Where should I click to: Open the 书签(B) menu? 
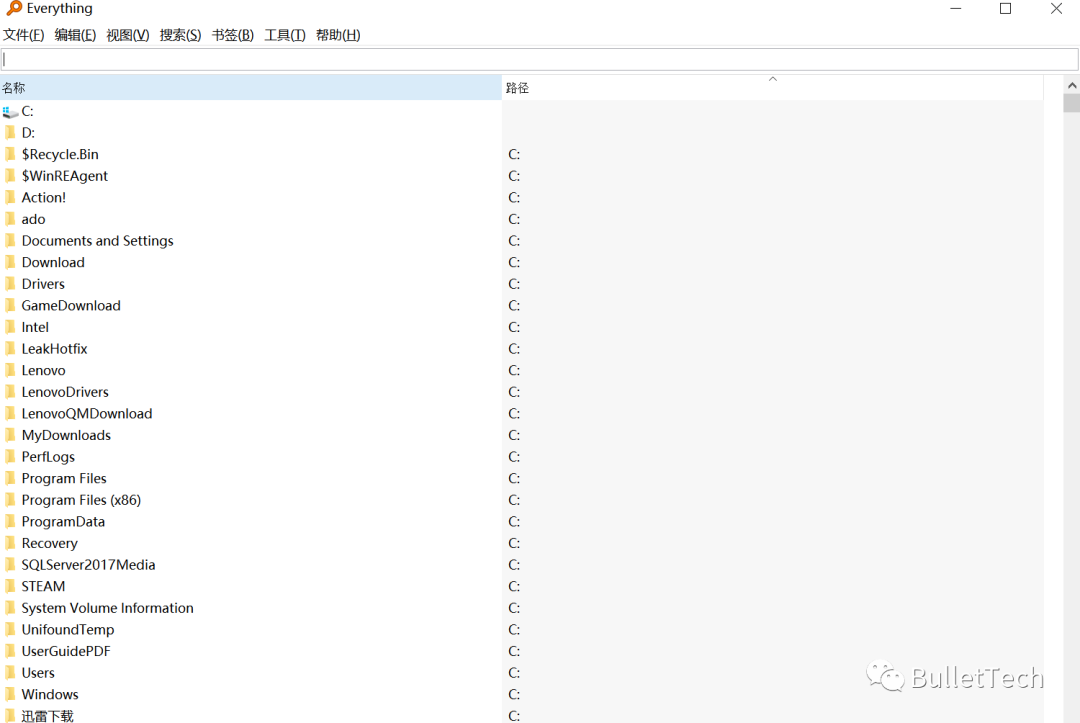click(233, 35)
